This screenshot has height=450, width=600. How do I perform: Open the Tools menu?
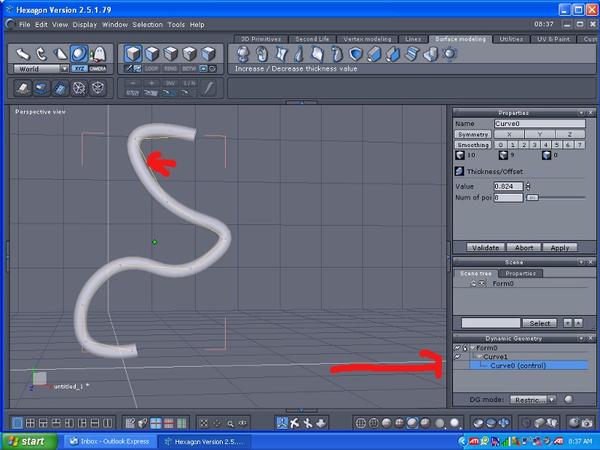[x=176, y=24]
